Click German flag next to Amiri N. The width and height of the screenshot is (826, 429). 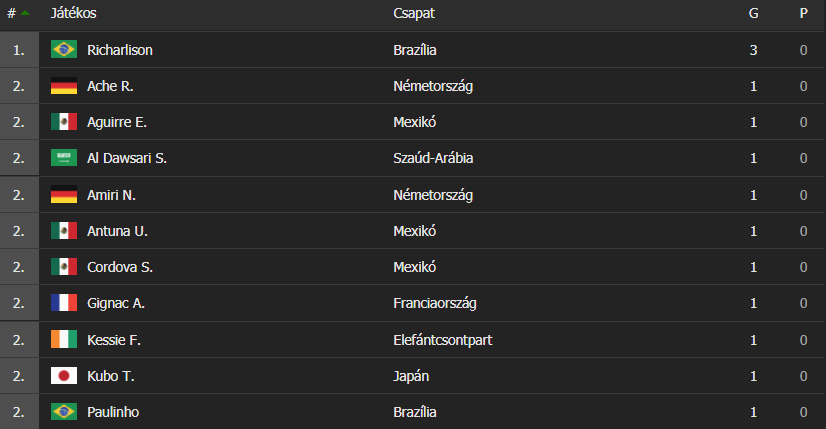[x=64, y=194]
